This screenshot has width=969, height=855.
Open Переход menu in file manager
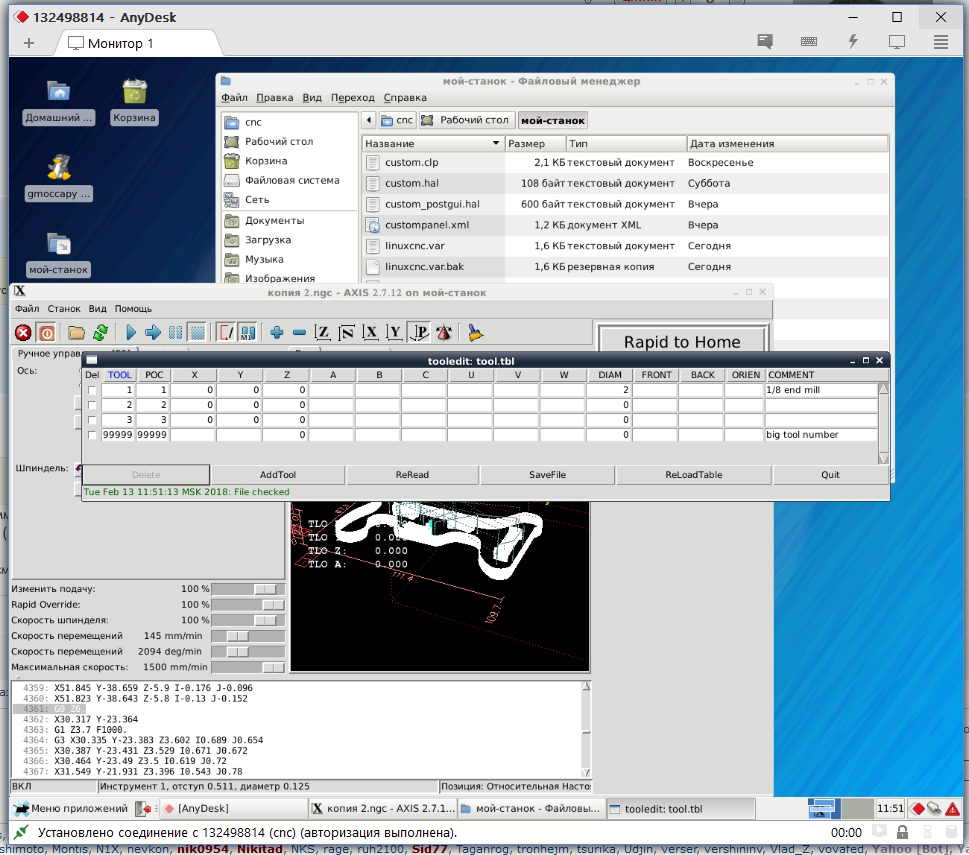point(352,98)
